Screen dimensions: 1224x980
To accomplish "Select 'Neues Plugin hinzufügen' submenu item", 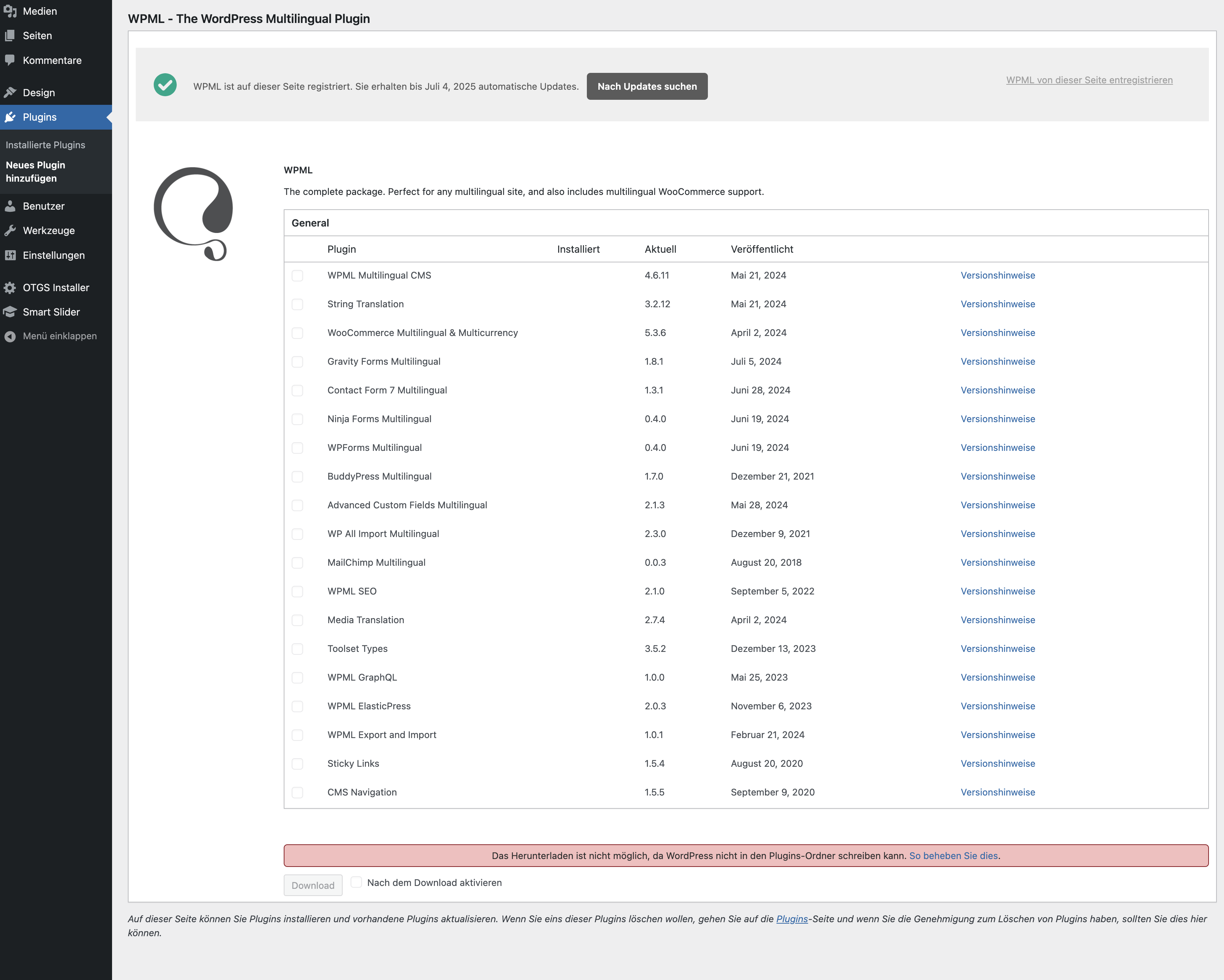I will point(35,171).
